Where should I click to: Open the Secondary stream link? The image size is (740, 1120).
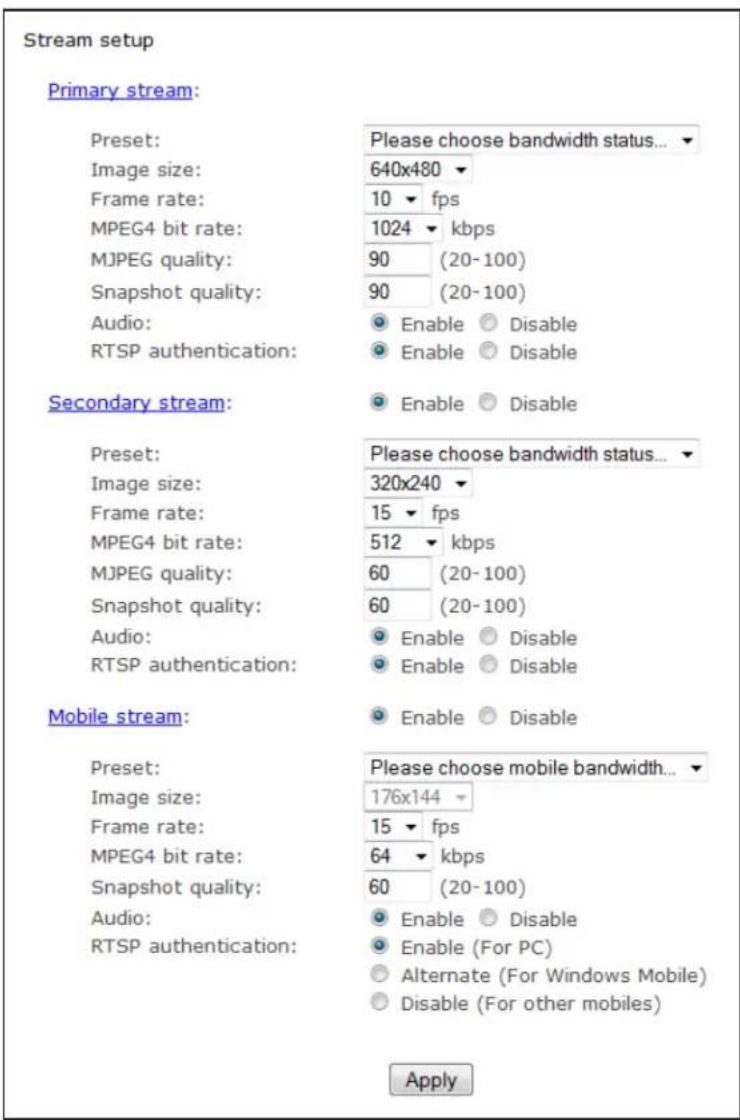[136, 403]
